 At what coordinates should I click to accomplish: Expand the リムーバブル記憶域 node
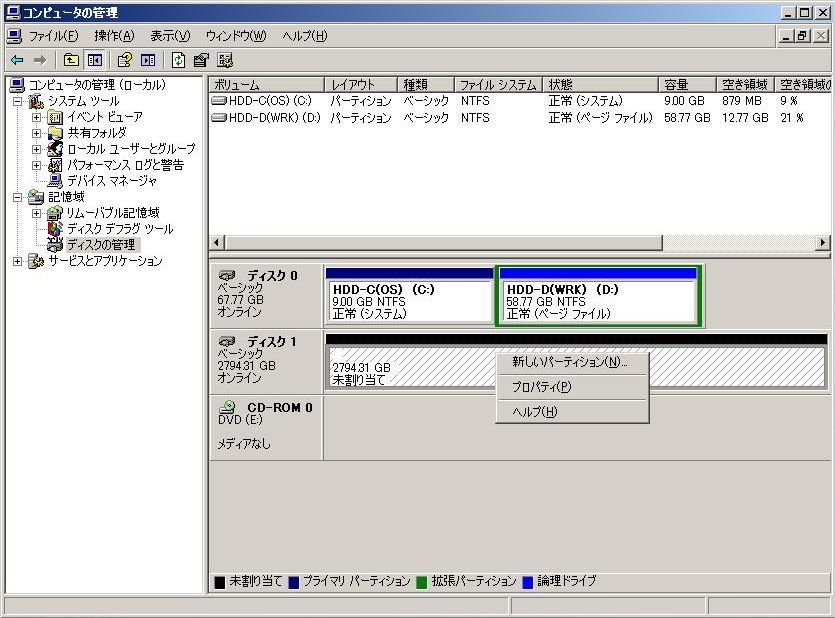pos(36,213)
